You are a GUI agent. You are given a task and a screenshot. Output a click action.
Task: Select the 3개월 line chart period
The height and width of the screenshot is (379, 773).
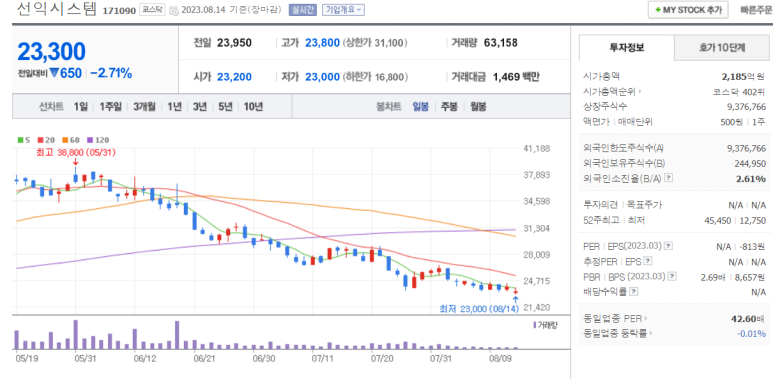144,106
